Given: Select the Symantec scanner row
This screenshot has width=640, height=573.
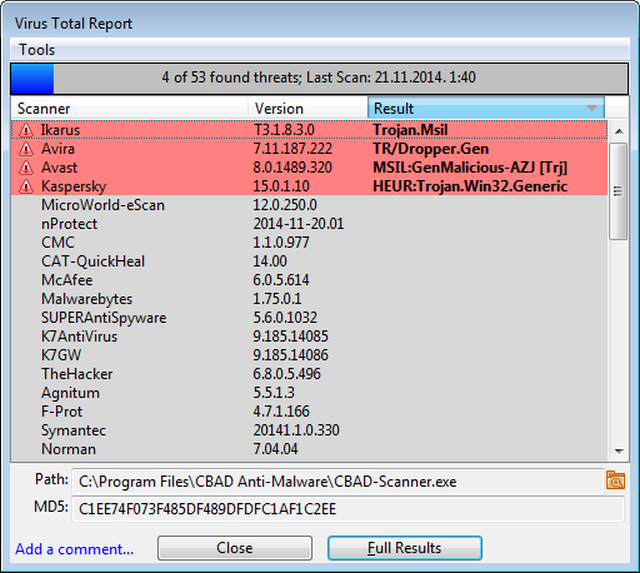Looking at the screenshot, I should pyautogui.click(x=309, y=430).
